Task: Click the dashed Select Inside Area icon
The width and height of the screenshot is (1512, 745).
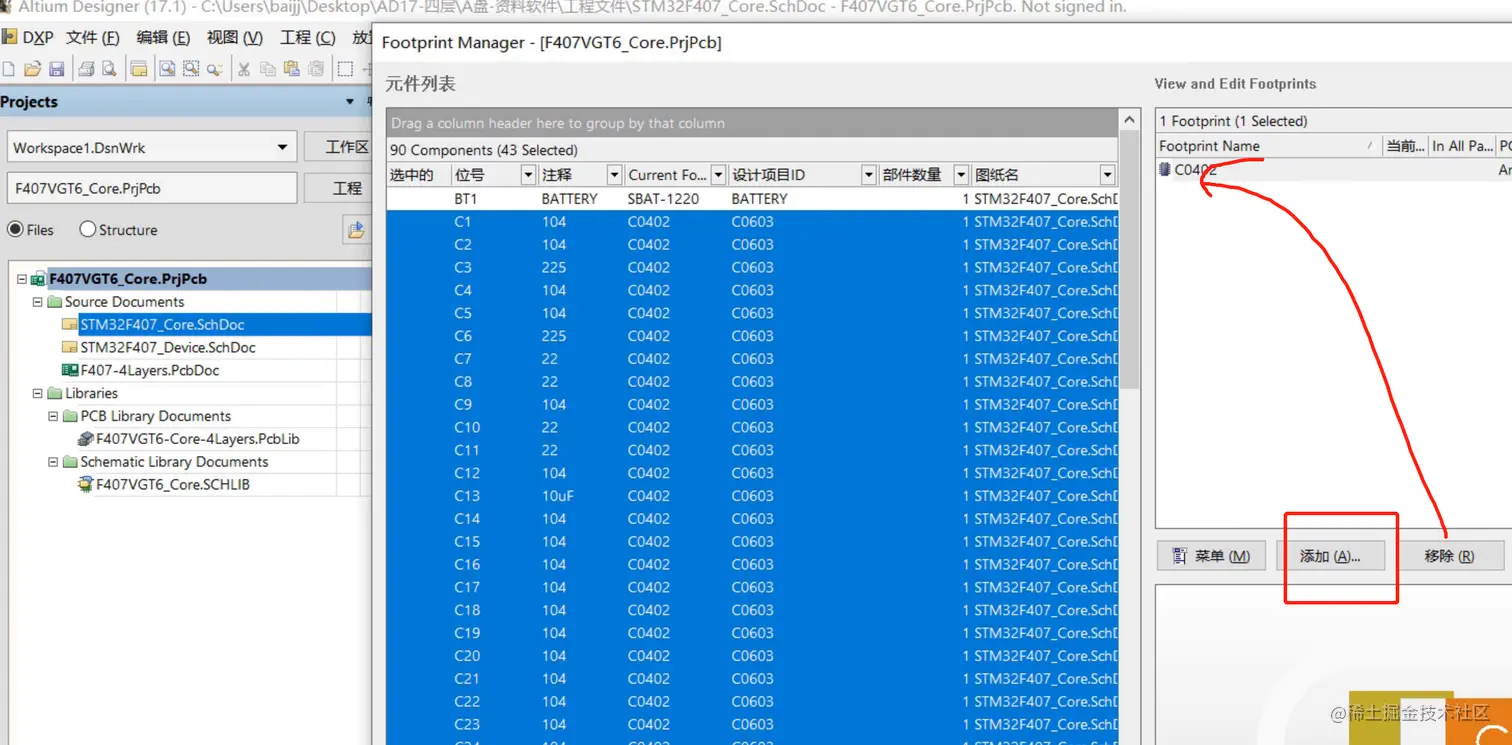Action: [345, 69]
